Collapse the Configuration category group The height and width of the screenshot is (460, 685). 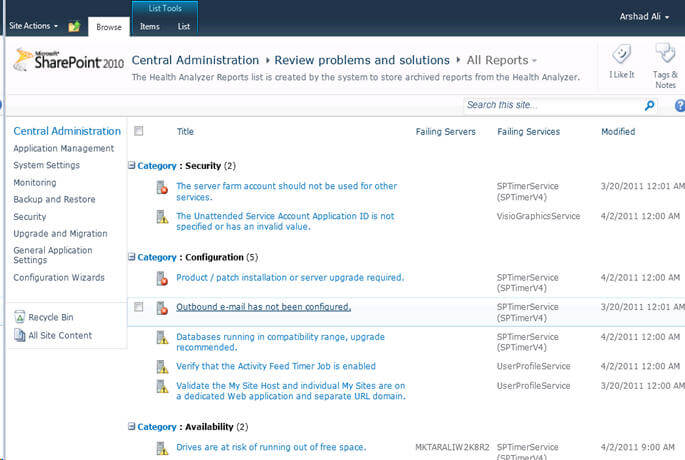(131, 256)
